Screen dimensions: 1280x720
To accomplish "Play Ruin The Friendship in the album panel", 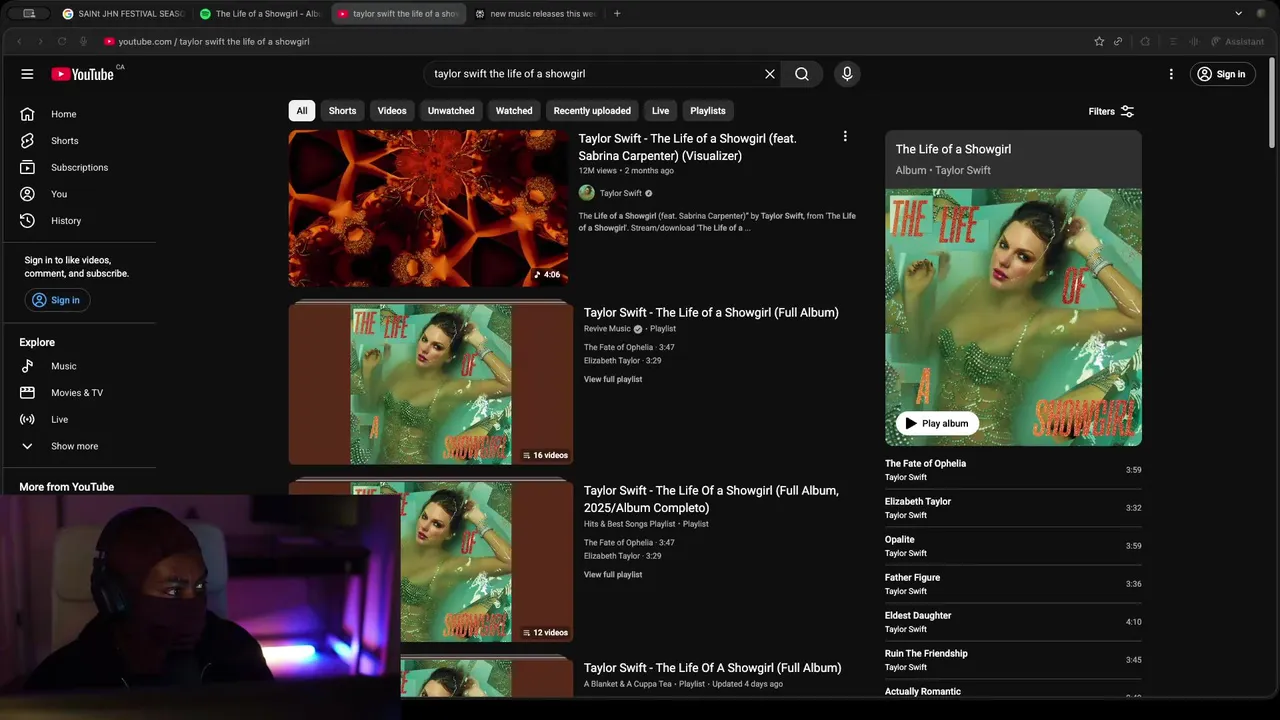I will point(1013,660).
